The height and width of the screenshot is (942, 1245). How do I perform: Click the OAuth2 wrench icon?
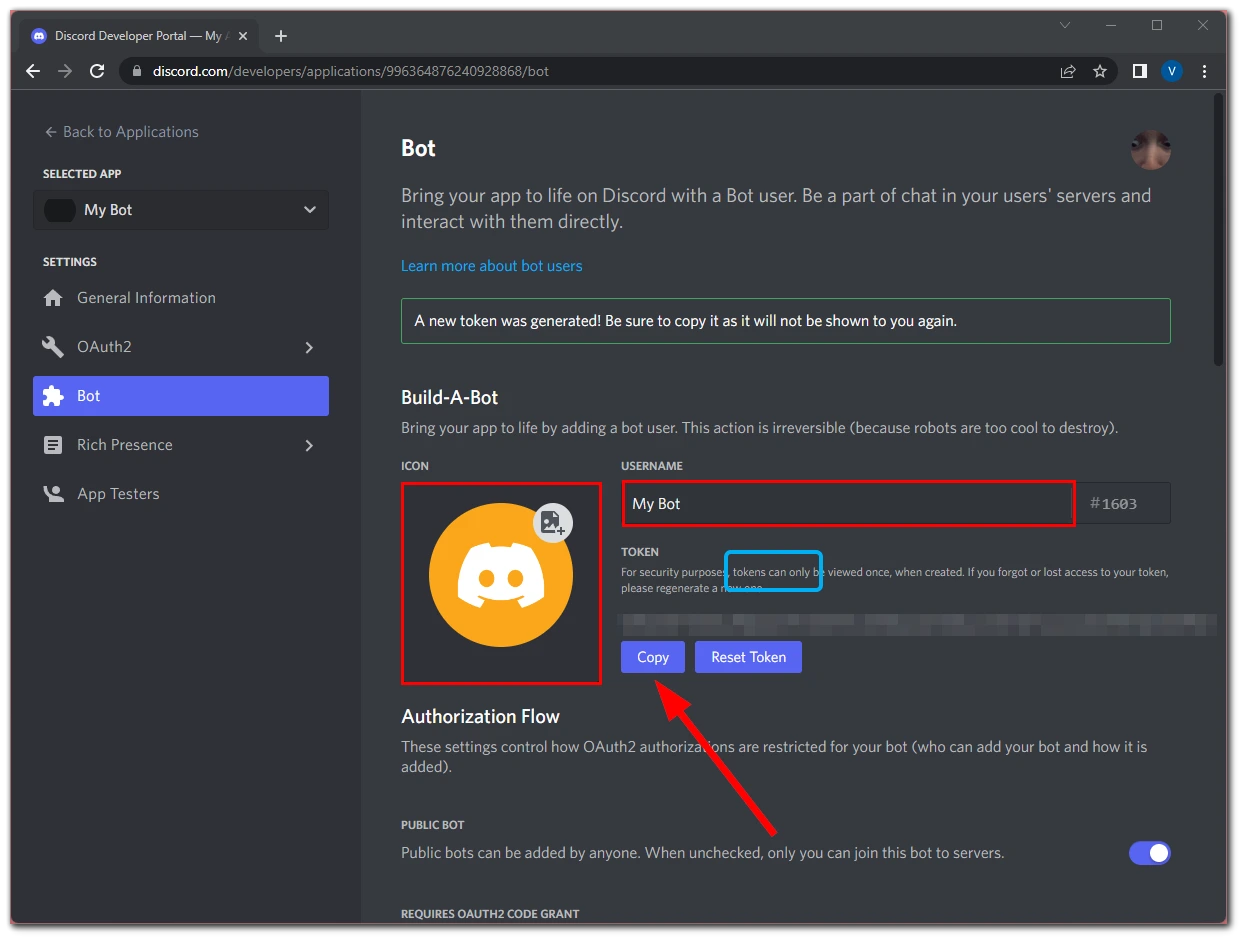(53, 346)
